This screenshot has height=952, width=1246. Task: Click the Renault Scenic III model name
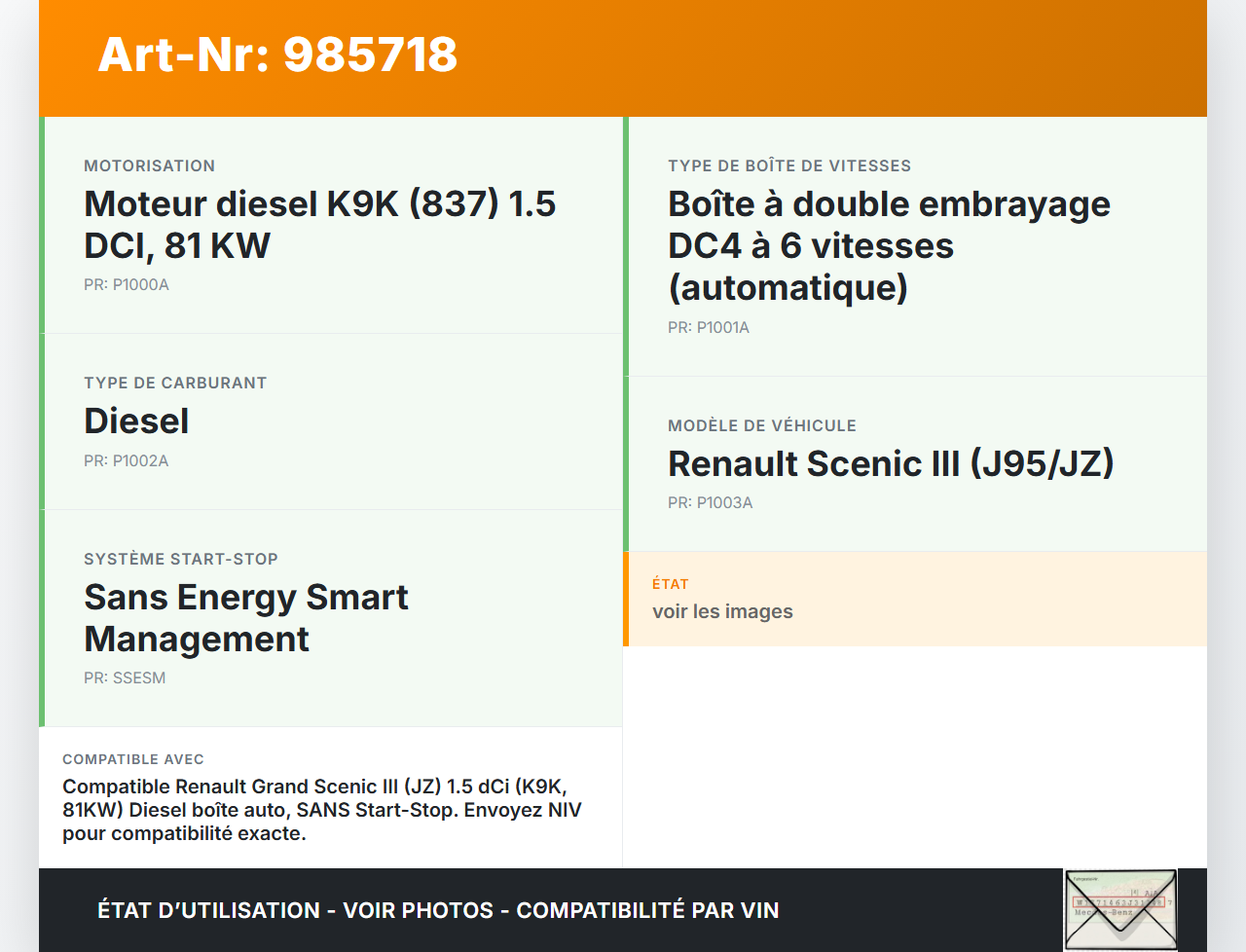coord(891,464)
